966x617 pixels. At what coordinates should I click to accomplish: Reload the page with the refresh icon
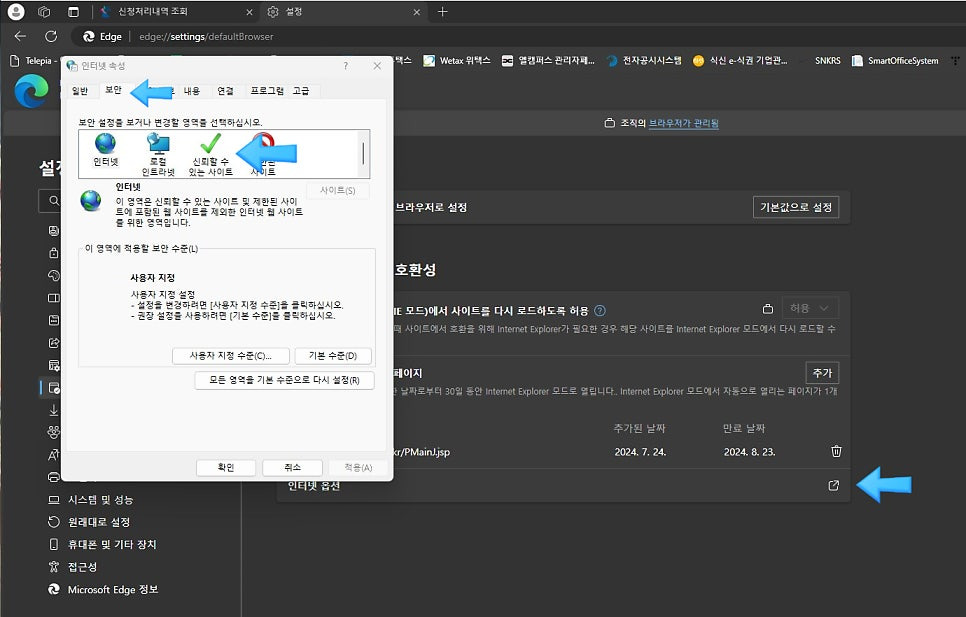tap(51, 36)
